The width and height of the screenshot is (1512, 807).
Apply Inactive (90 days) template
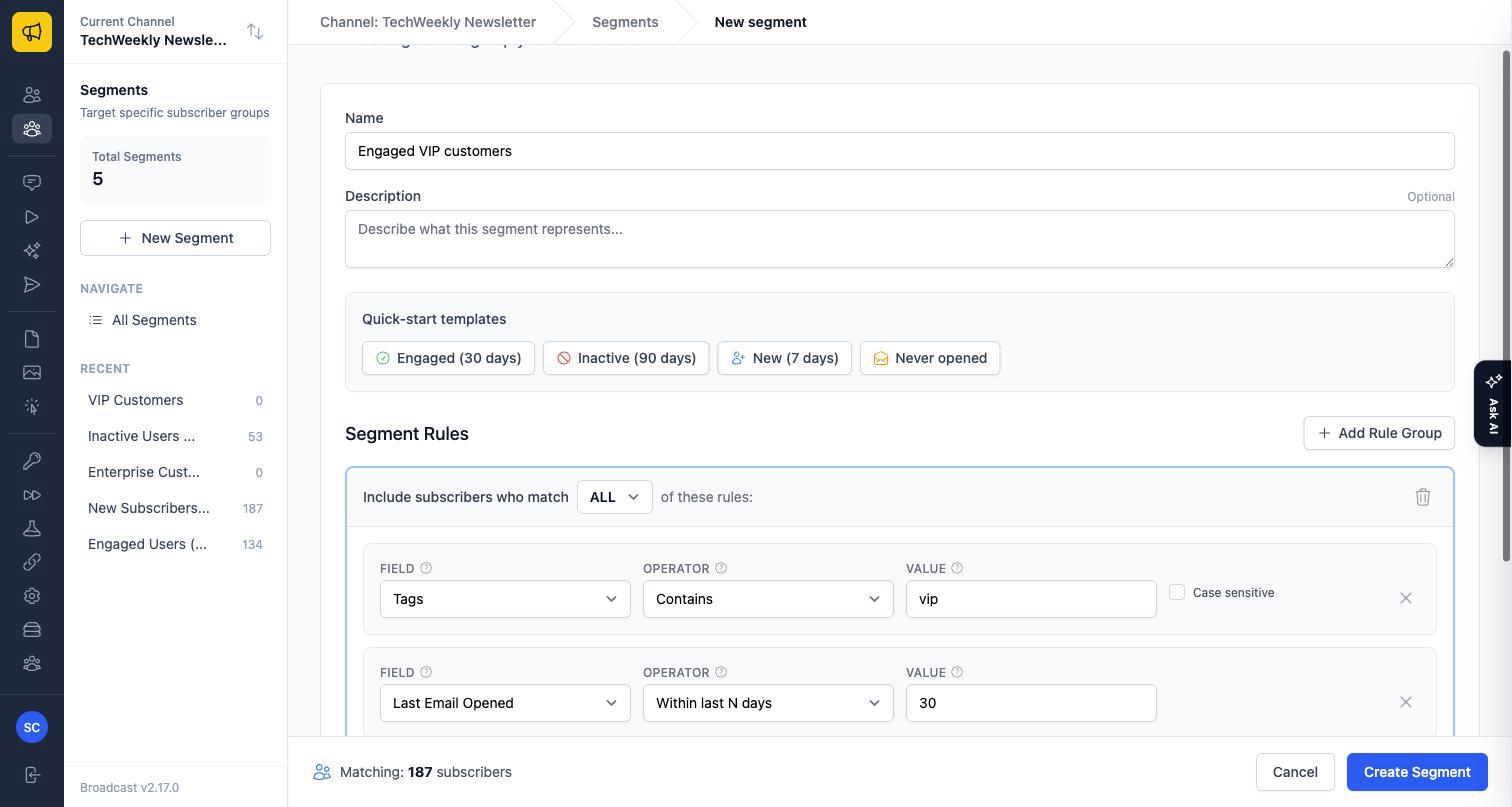626,358
